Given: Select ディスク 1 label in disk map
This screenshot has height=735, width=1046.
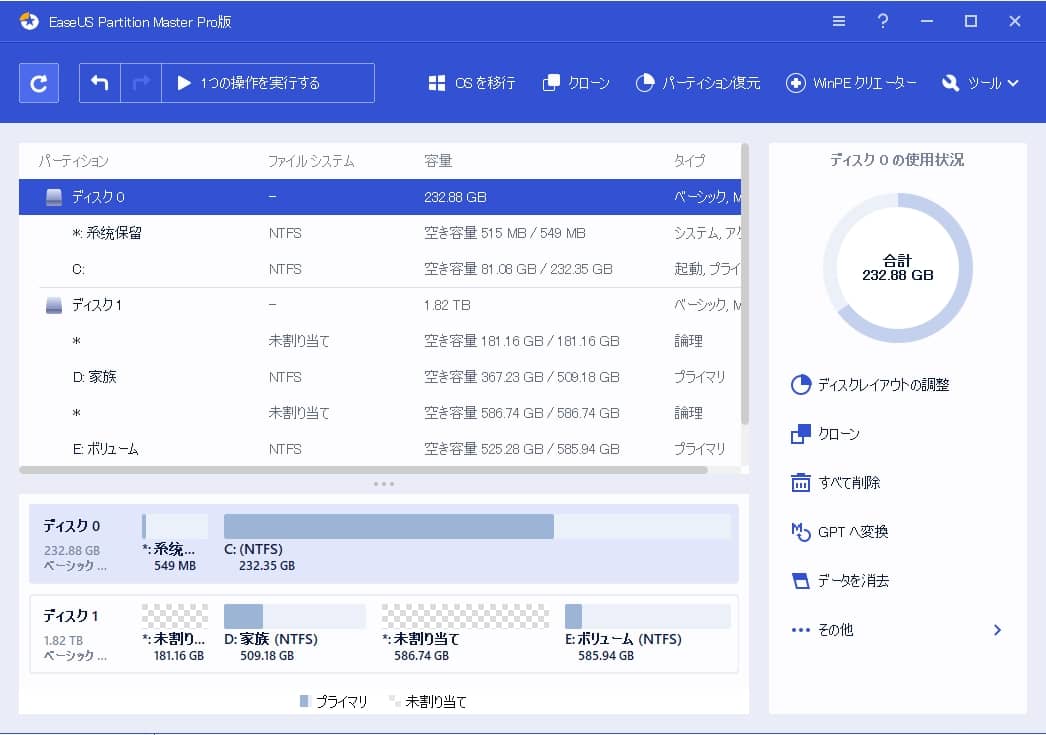Looking at the screenshot, I should tap(71, 616).
